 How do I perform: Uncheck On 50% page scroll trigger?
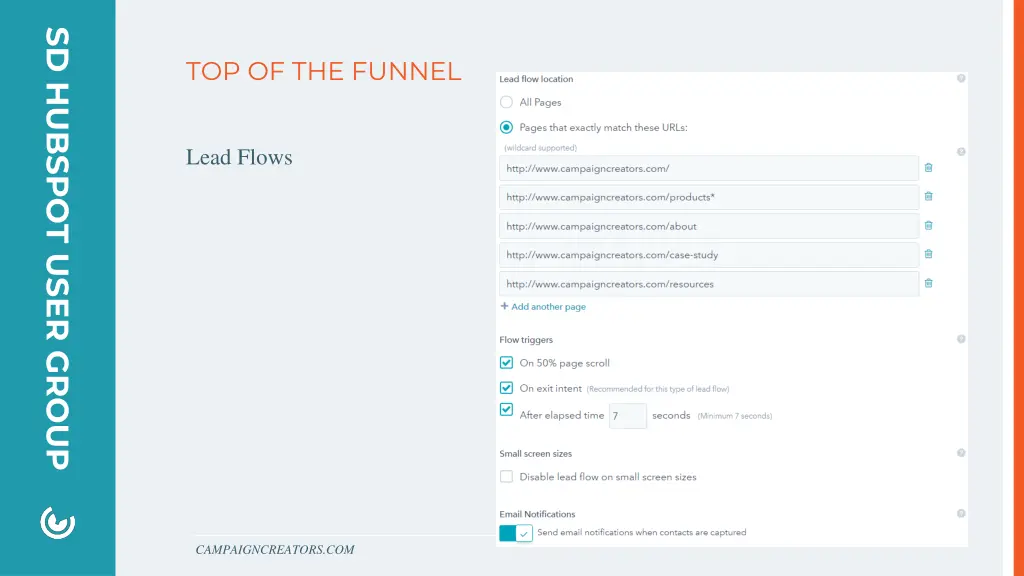pyautogui.click(x=506, y=362)
